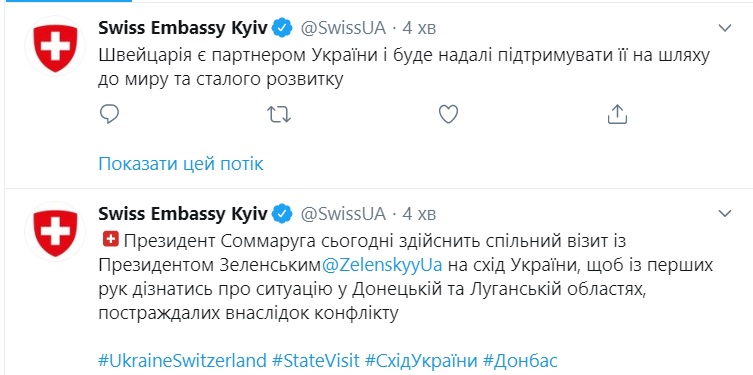Open Swiss Embassy Kyiv profile name, second tweet
This screenshot has width=753, height=375.
(182, 214)
